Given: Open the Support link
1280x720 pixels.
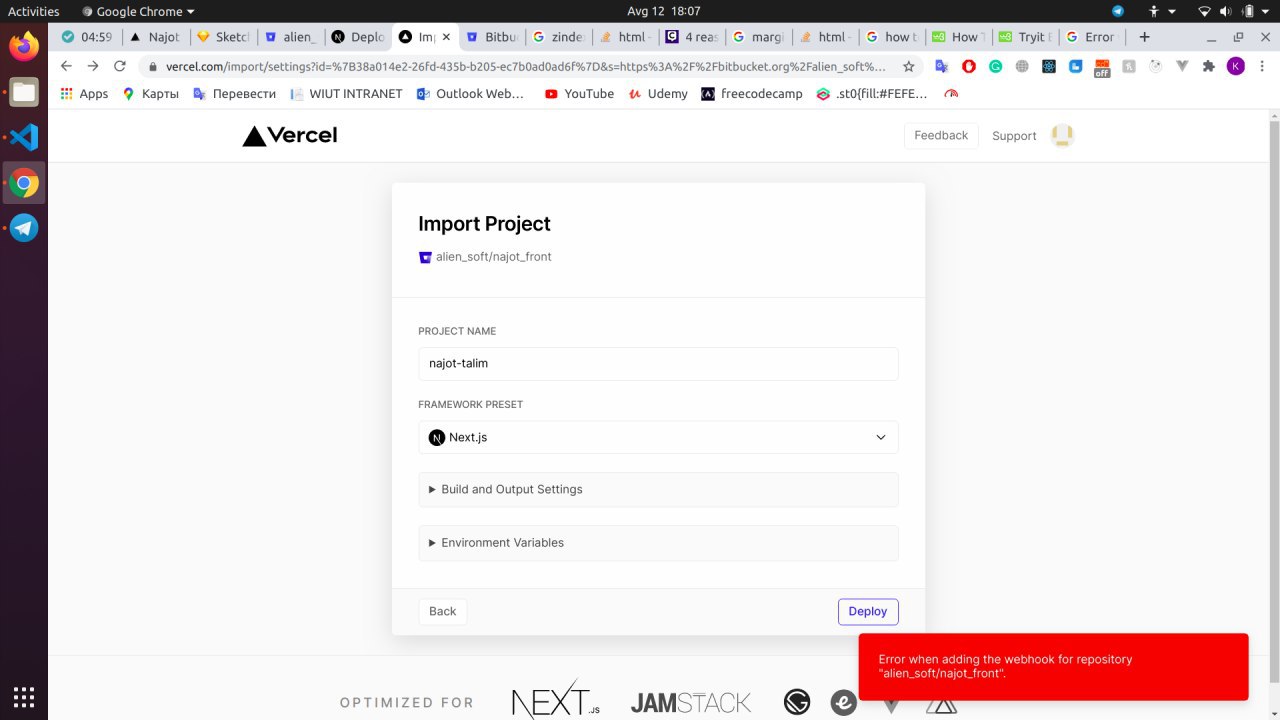Looking at the screenshot, I should click(1014, 136).
